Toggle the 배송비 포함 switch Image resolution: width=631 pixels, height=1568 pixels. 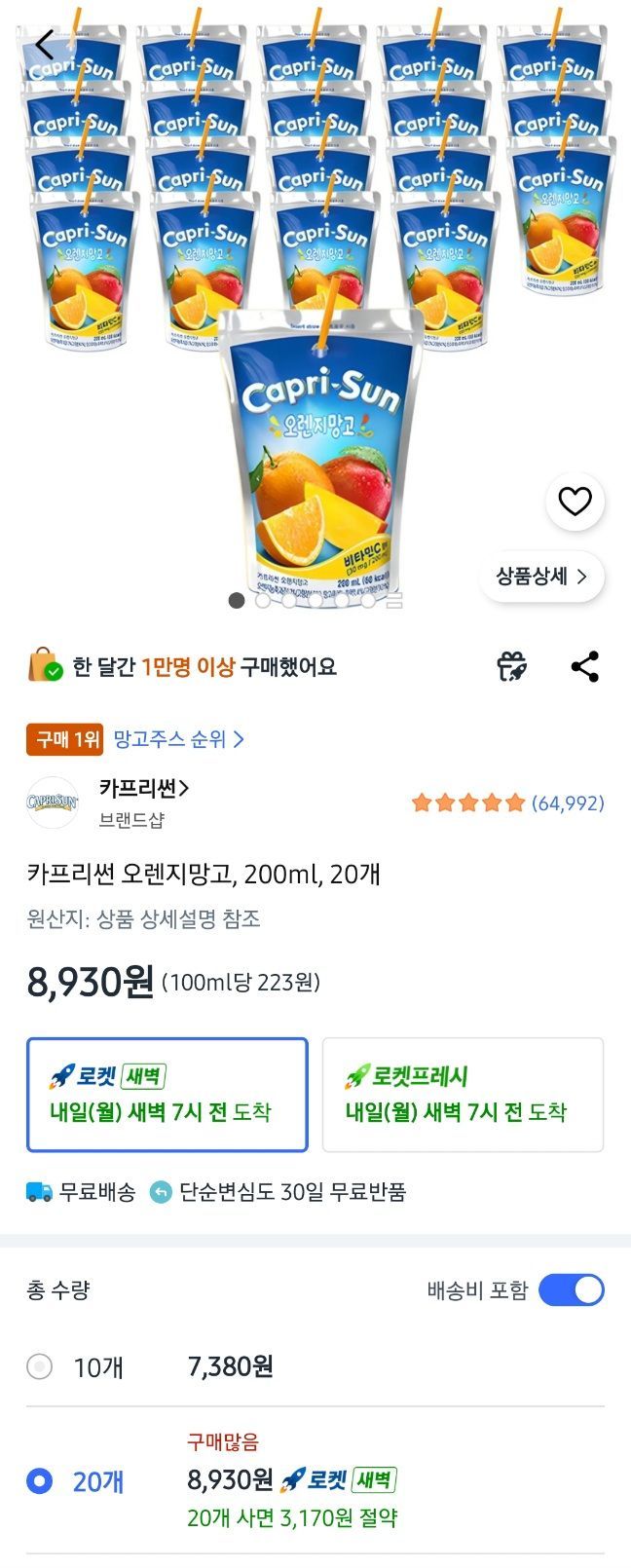(x=572, y=1289)
